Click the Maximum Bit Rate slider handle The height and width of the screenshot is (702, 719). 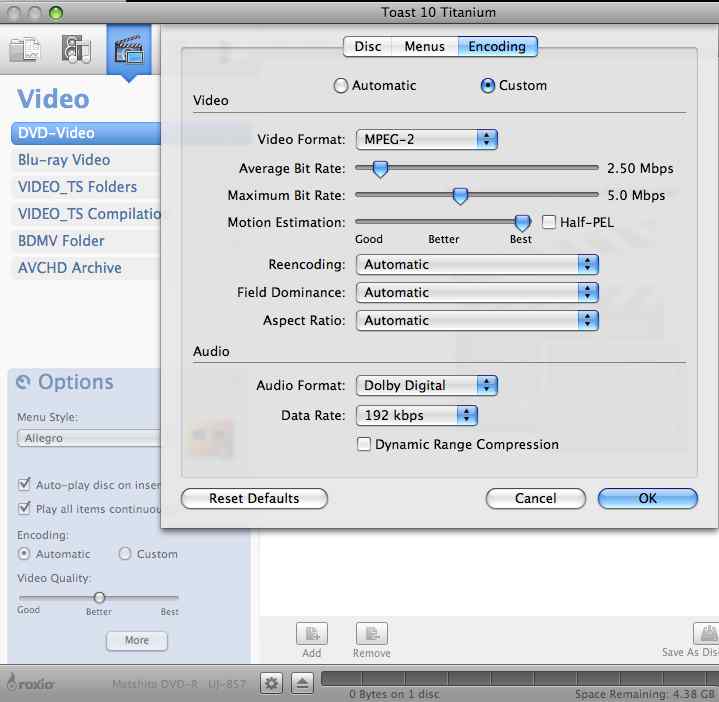tap(460, 196)
